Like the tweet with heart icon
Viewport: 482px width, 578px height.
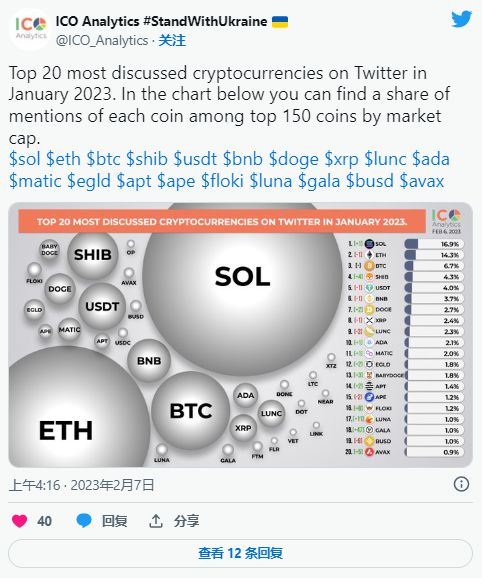[20, 521]
